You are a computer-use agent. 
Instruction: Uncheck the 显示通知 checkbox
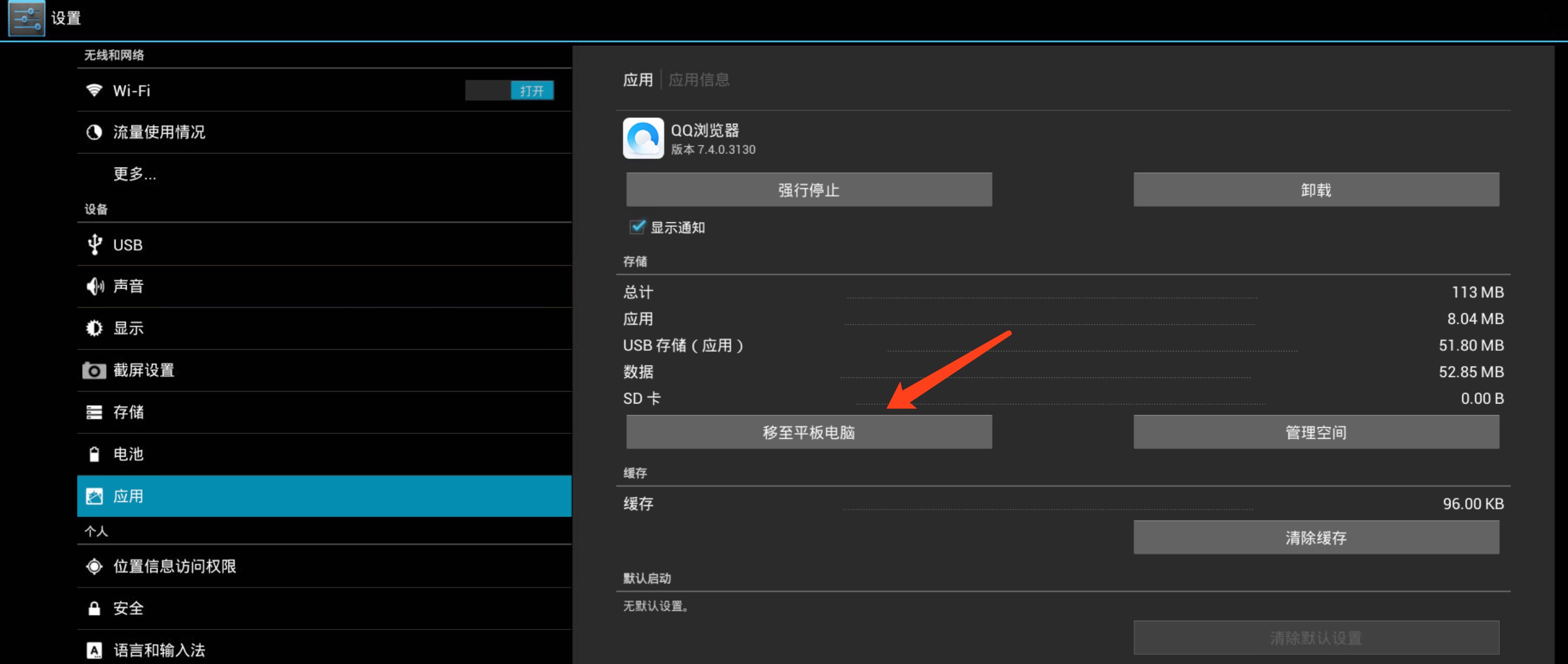pyautogui.click(x=637, y=227)
